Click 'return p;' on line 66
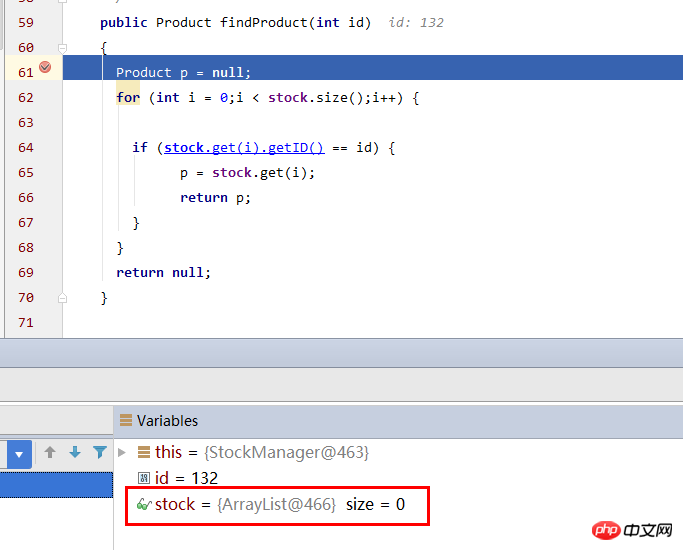This screenshot has height=550, width=683. pyautogui.click(x=216, y=198)
